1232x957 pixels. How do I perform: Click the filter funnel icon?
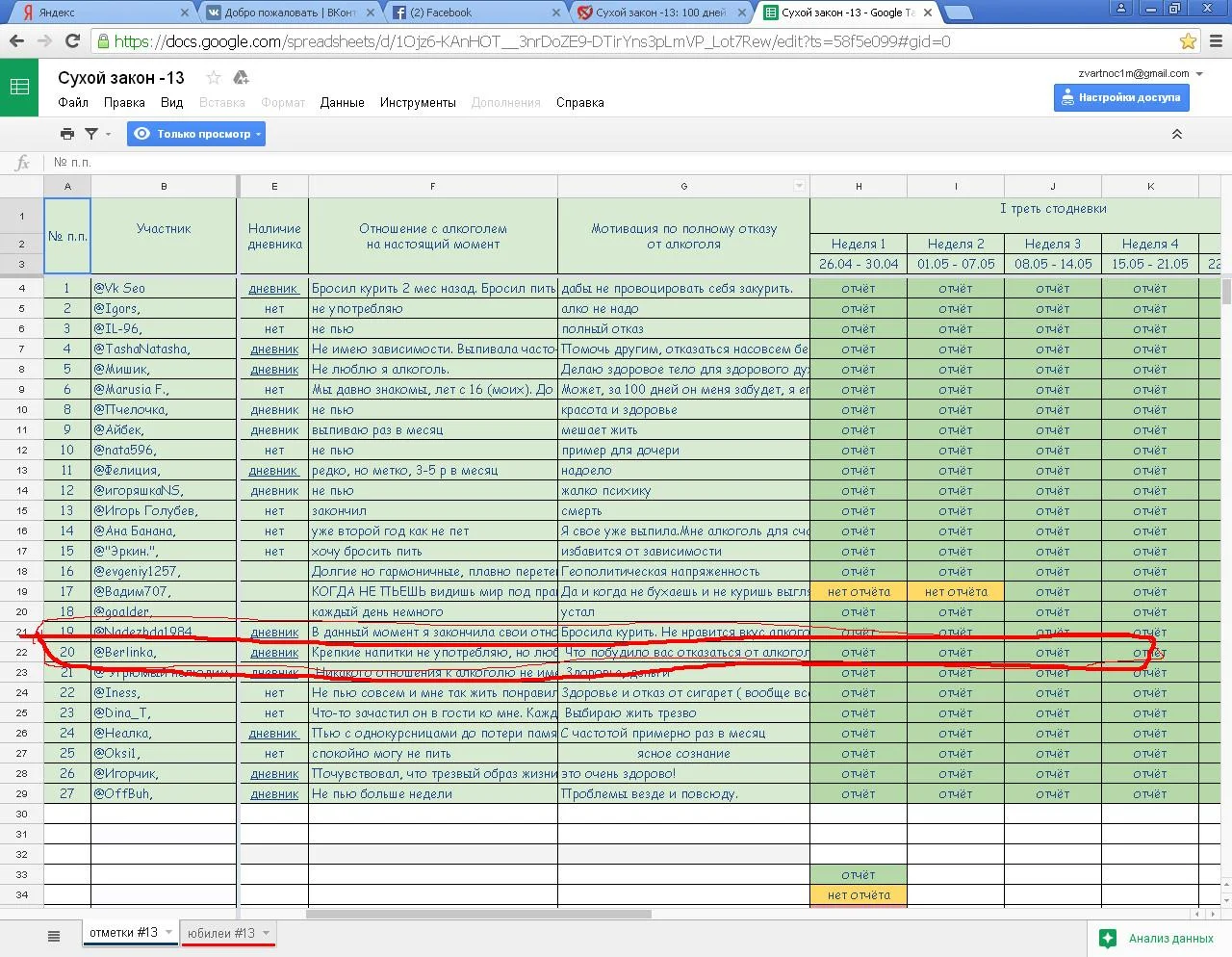click(91, 134)
